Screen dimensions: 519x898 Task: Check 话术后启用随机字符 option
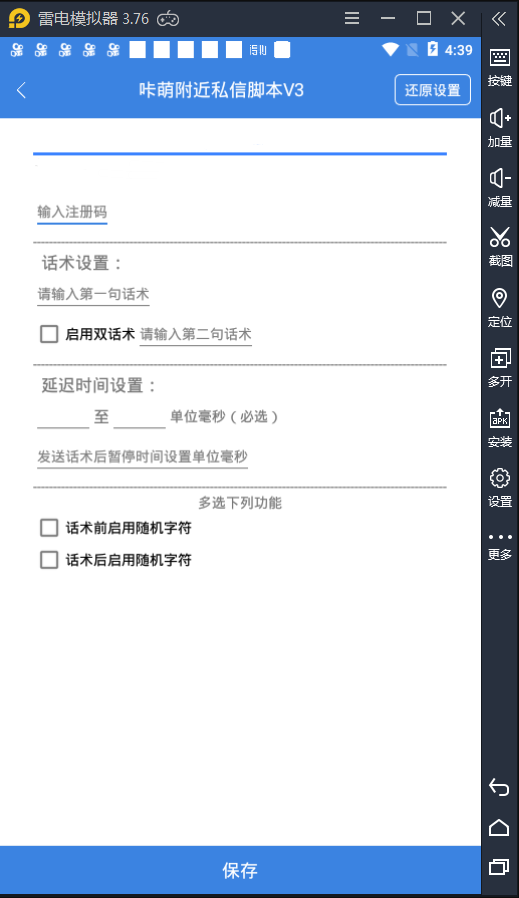point(49,560)
